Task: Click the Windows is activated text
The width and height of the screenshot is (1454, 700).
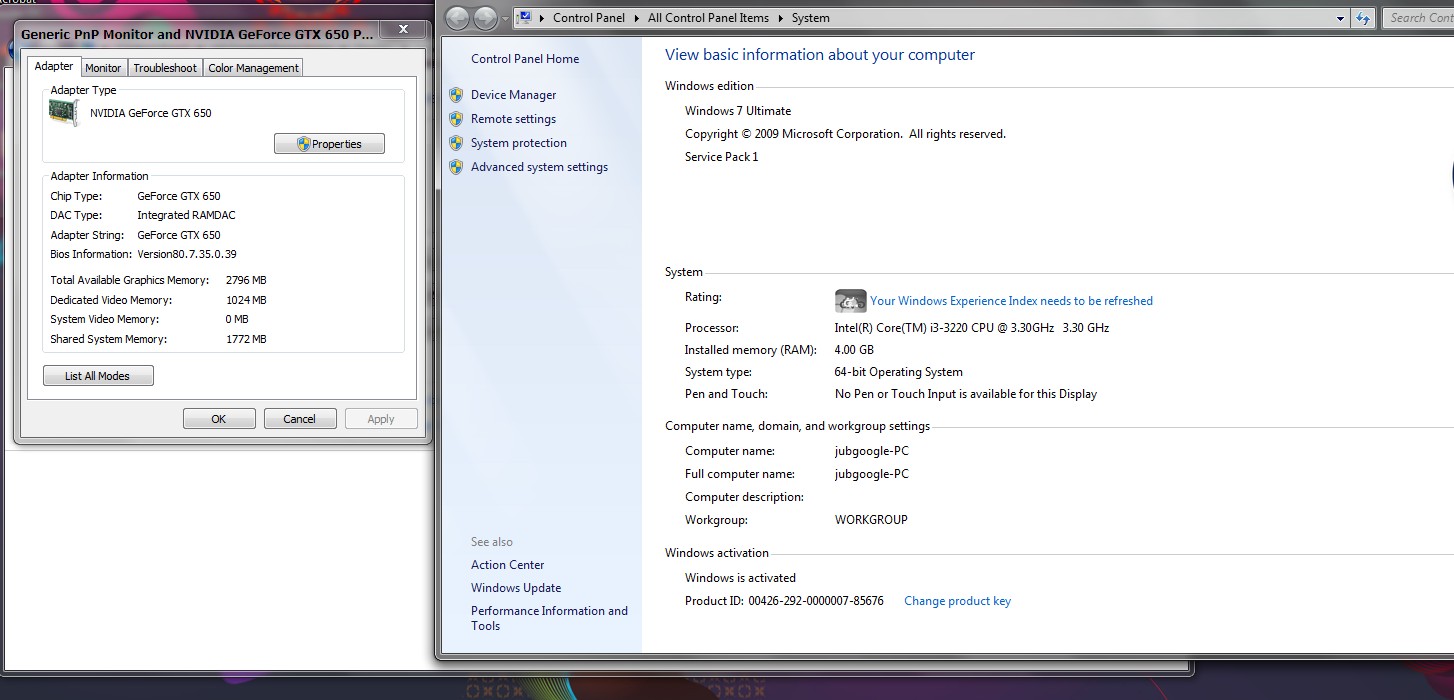Action: 740,578
